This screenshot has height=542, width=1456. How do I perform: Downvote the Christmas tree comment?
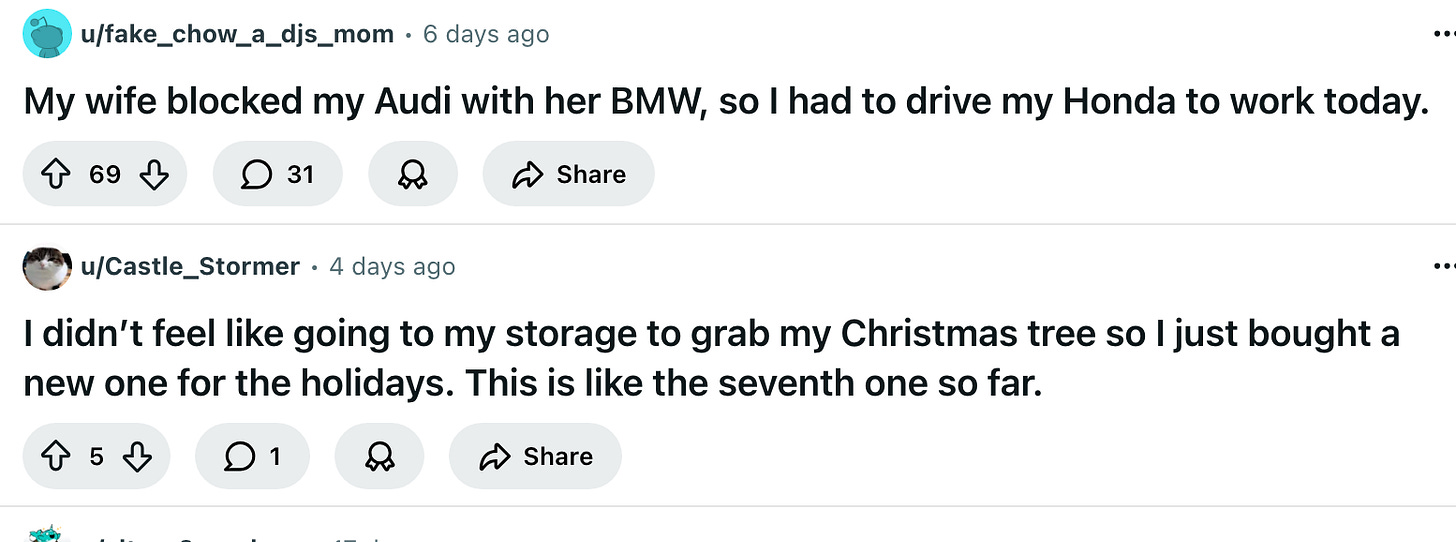click(136, 457)
